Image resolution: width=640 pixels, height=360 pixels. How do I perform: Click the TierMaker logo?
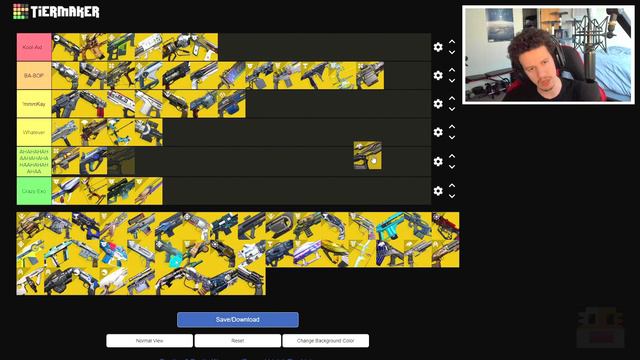click(56, 11)
